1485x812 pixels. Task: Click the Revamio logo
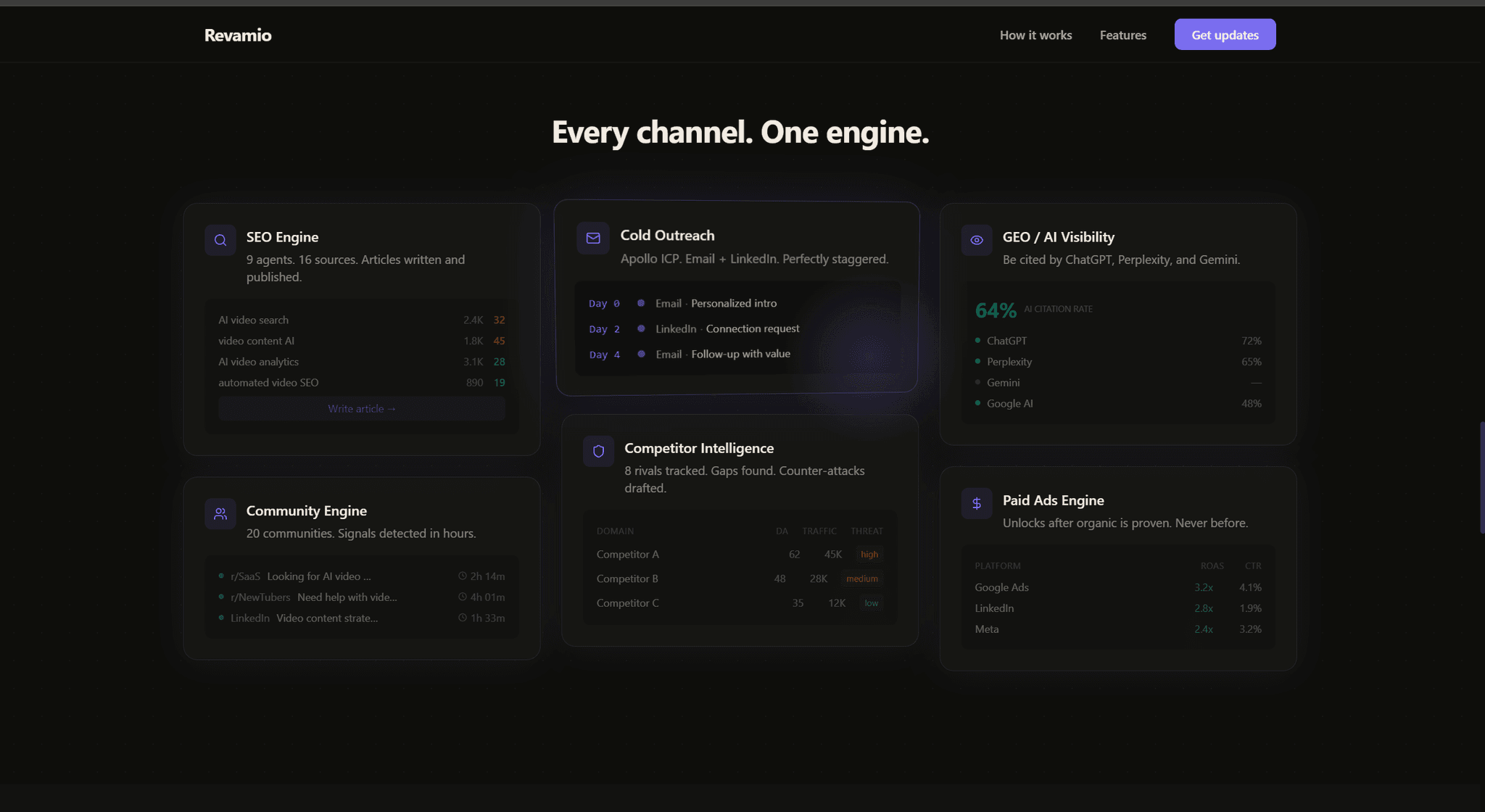point(238,35)
